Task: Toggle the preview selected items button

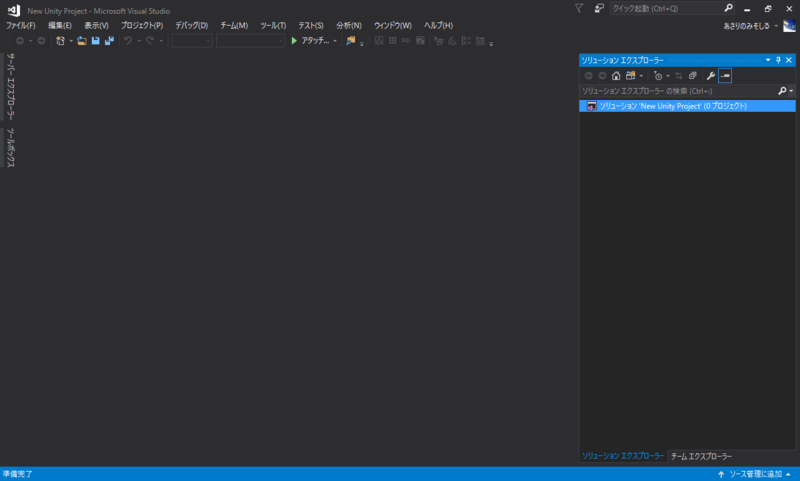Action: (x=725, y=75)
